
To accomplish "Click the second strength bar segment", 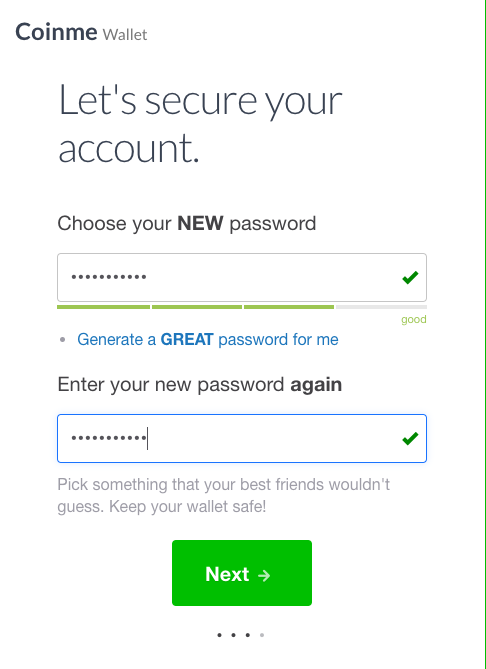I will 197,307.
